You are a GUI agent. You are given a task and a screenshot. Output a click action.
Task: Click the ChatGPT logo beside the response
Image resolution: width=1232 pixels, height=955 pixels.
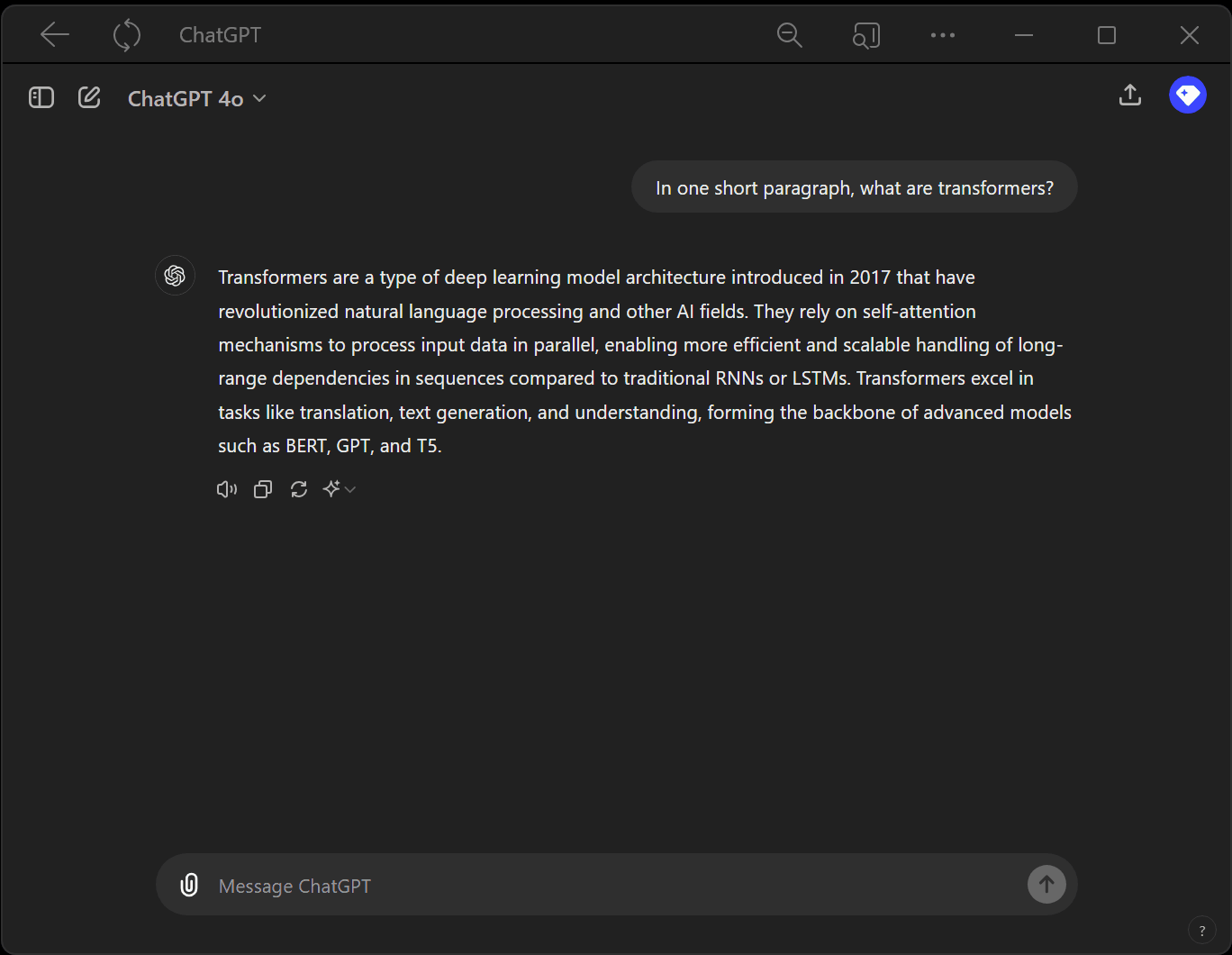coord(175,276)
